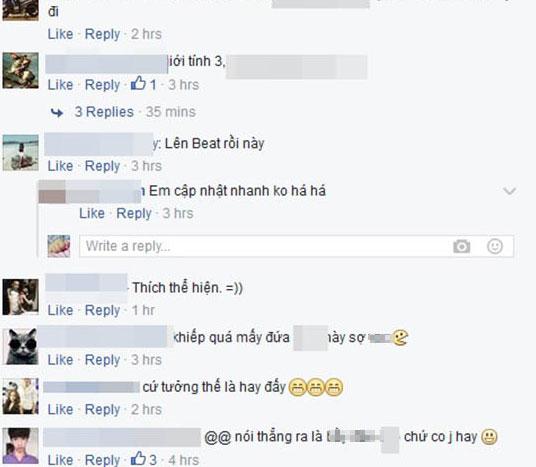
Task: Click the thumbs-up icon showing 3 likes
Action: click(x=138, y=459)
